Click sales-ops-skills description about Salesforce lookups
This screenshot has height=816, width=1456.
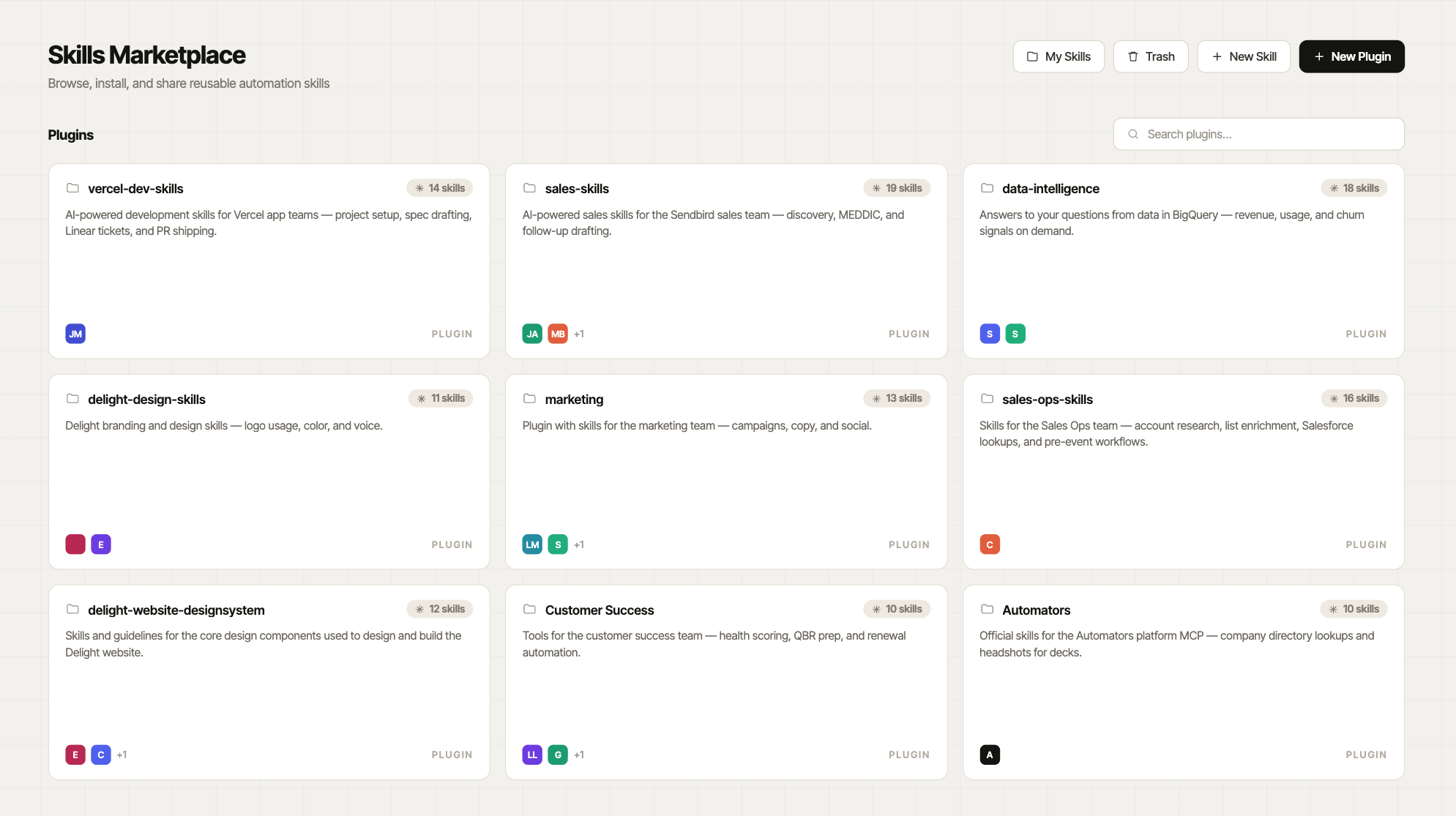(1166, 433)
